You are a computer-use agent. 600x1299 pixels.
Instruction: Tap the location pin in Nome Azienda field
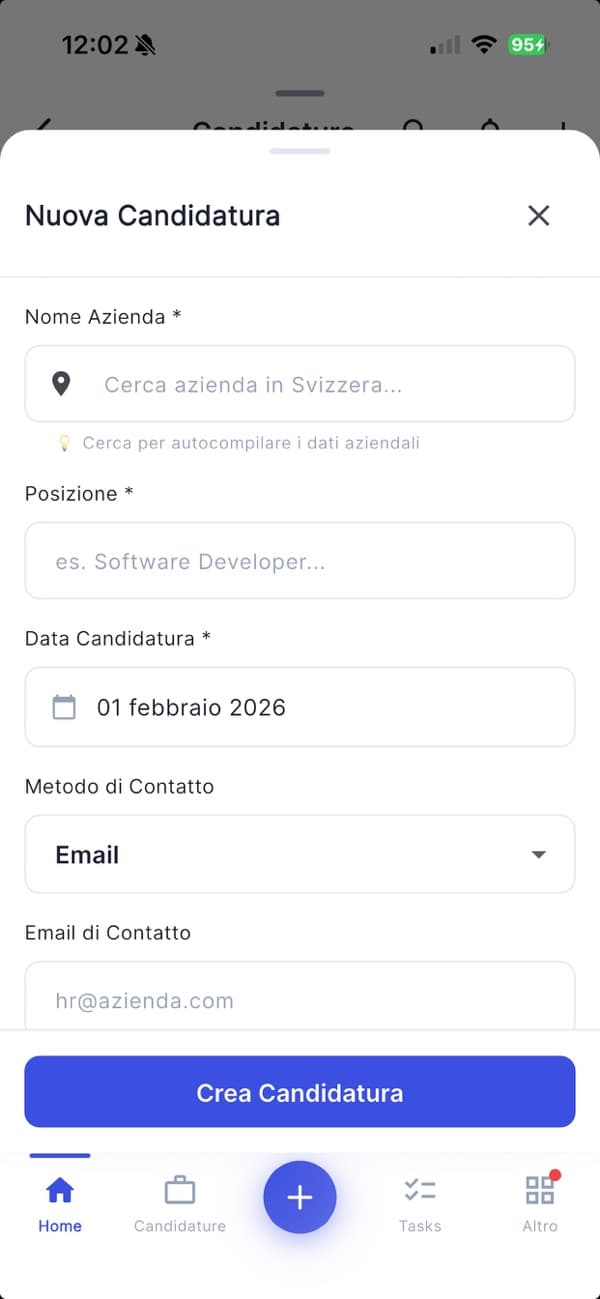tap(60, 384)
